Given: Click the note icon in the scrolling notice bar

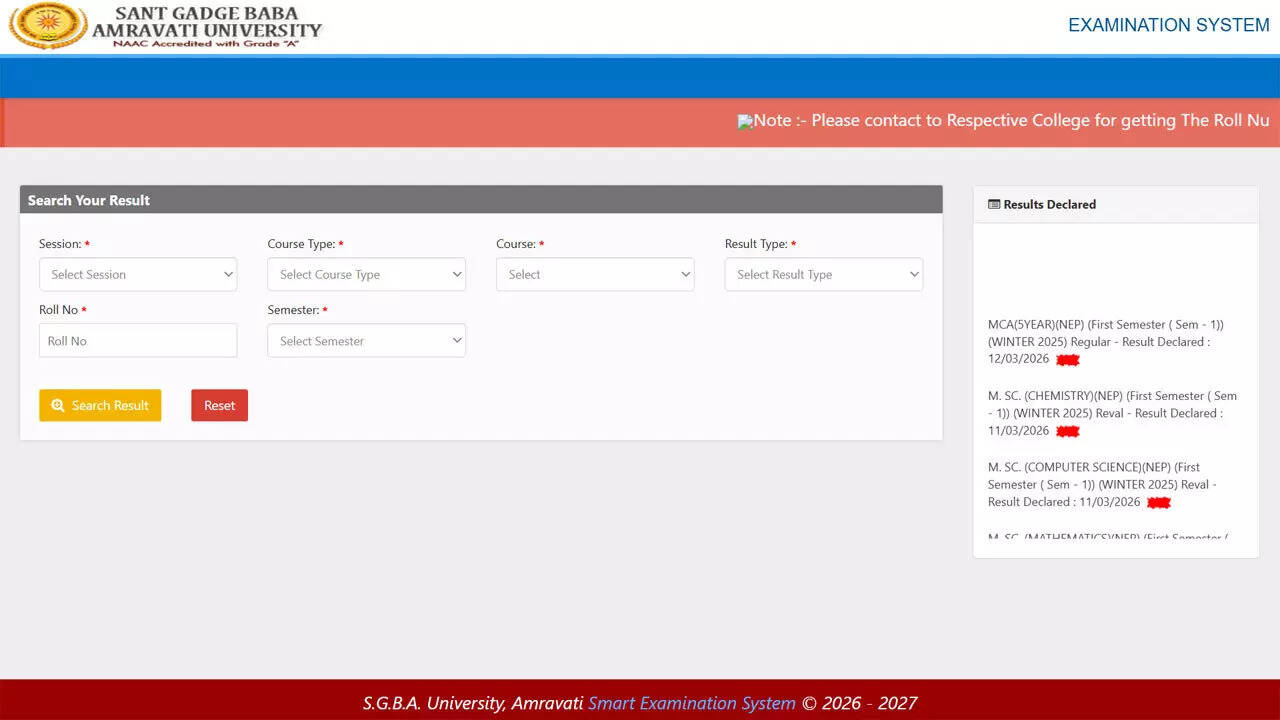Looking at the screenshot, I should point(745,121).
